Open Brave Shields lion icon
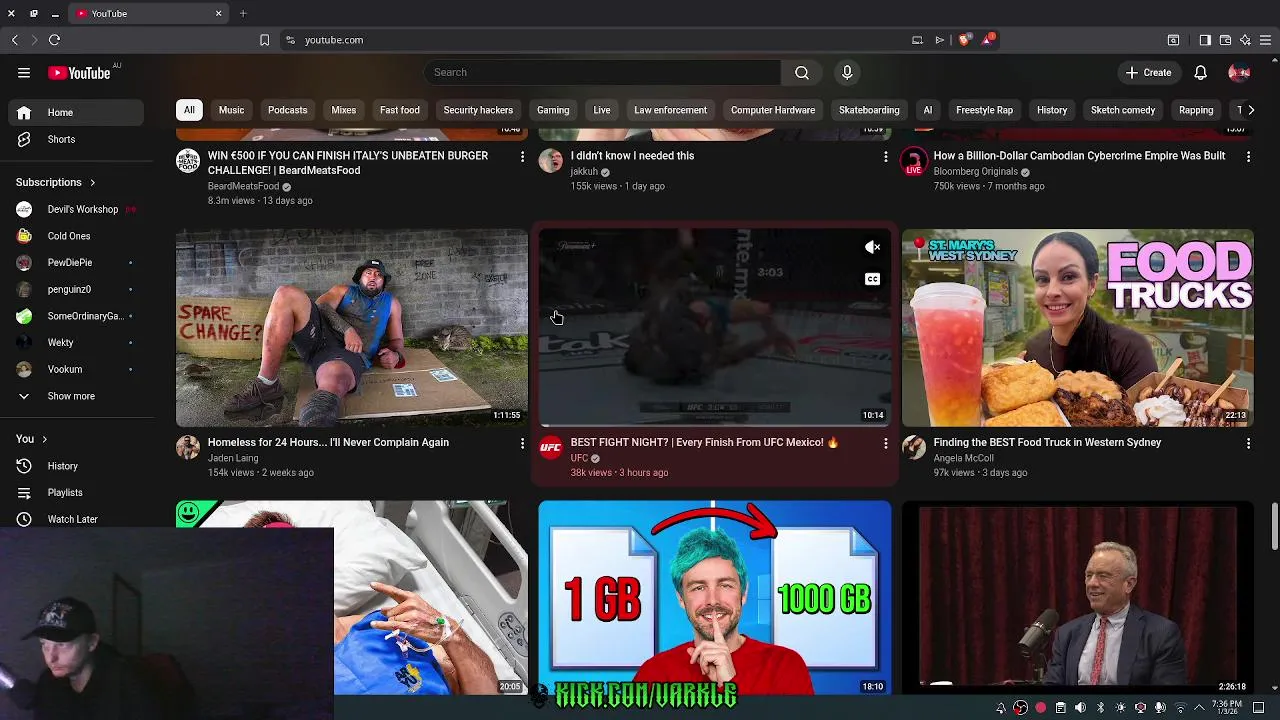The image size is (1280, 720). click(964, 40)
